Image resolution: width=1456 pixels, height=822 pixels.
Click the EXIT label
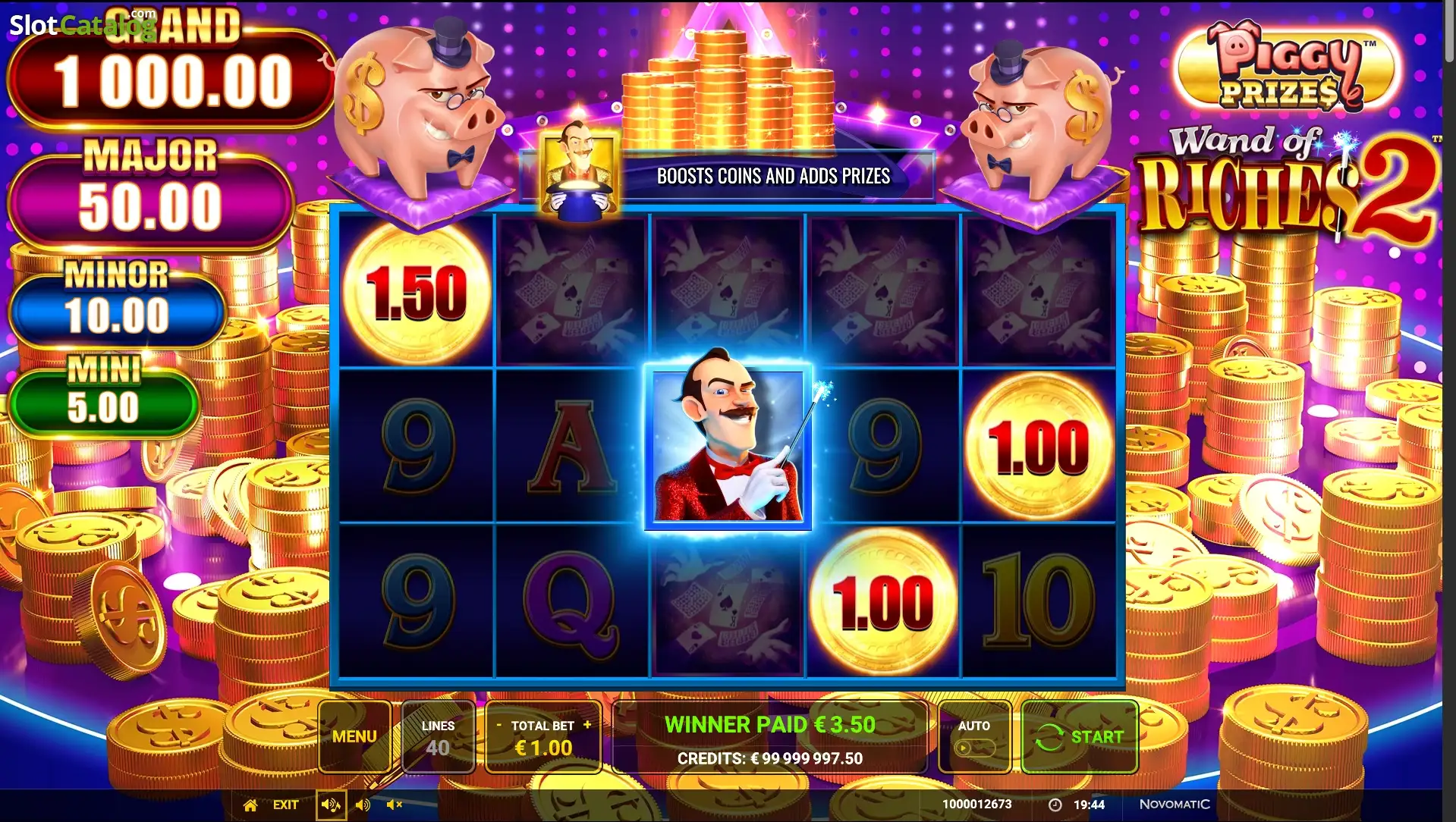[285, 805]
